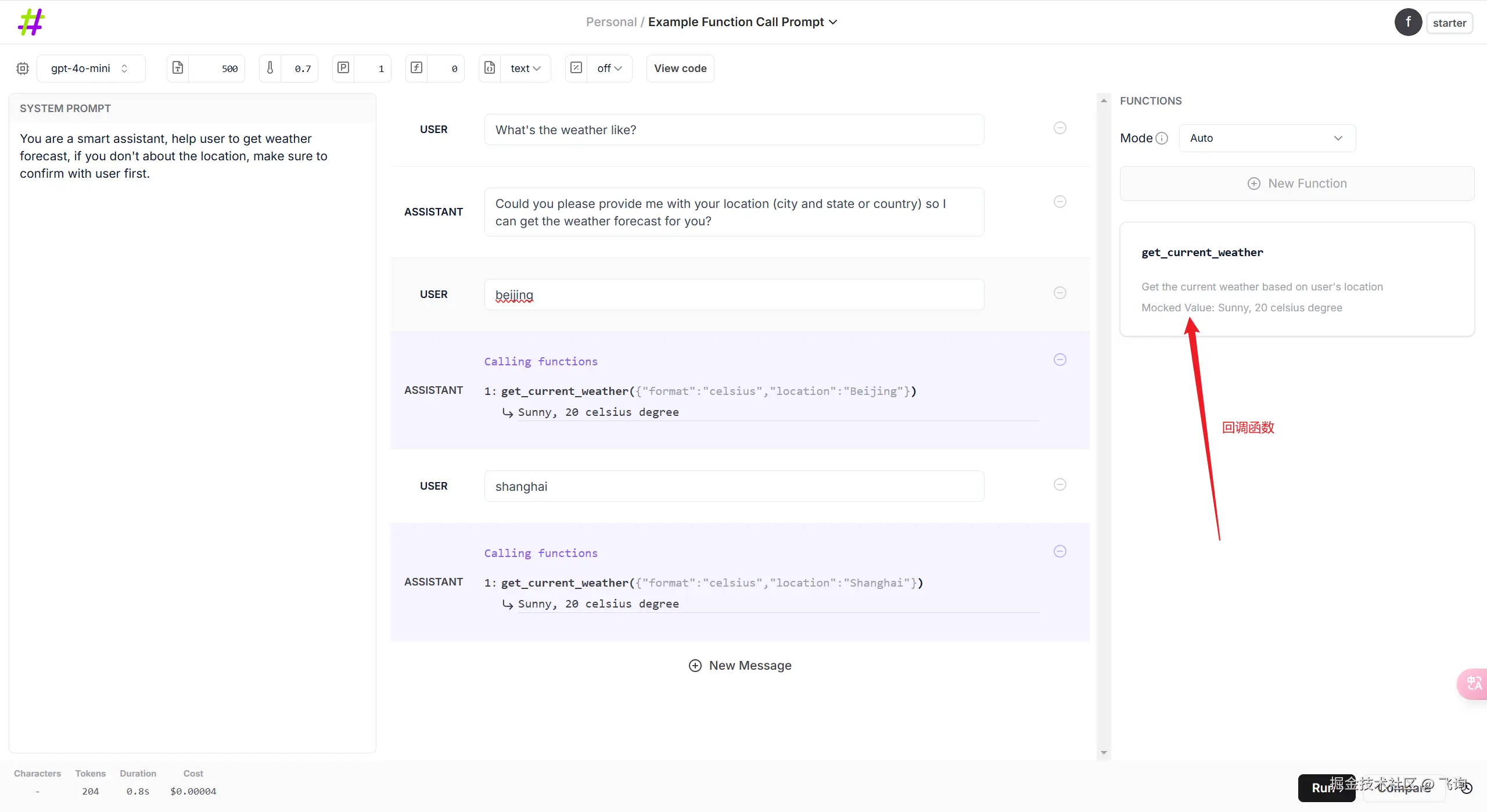
Task: Open the text response format dropdown
Action: pyautogui.click(x=525, y=69)
